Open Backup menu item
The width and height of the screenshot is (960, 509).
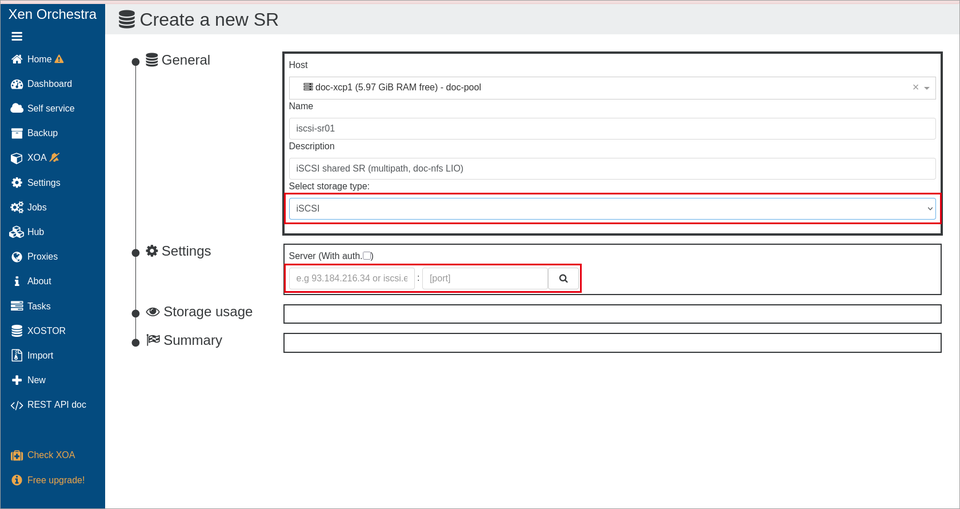pos(42,133)
